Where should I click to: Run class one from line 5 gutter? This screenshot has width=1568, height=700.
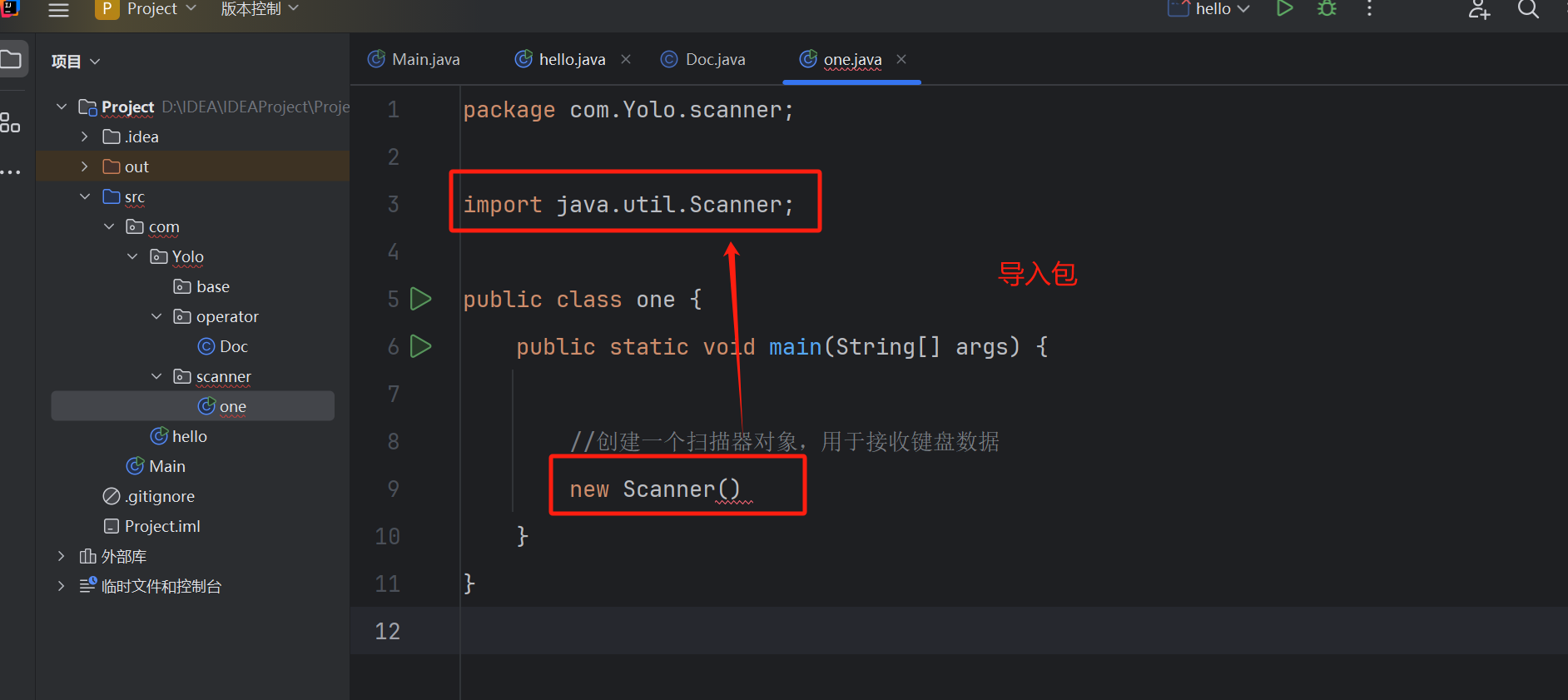421,299
